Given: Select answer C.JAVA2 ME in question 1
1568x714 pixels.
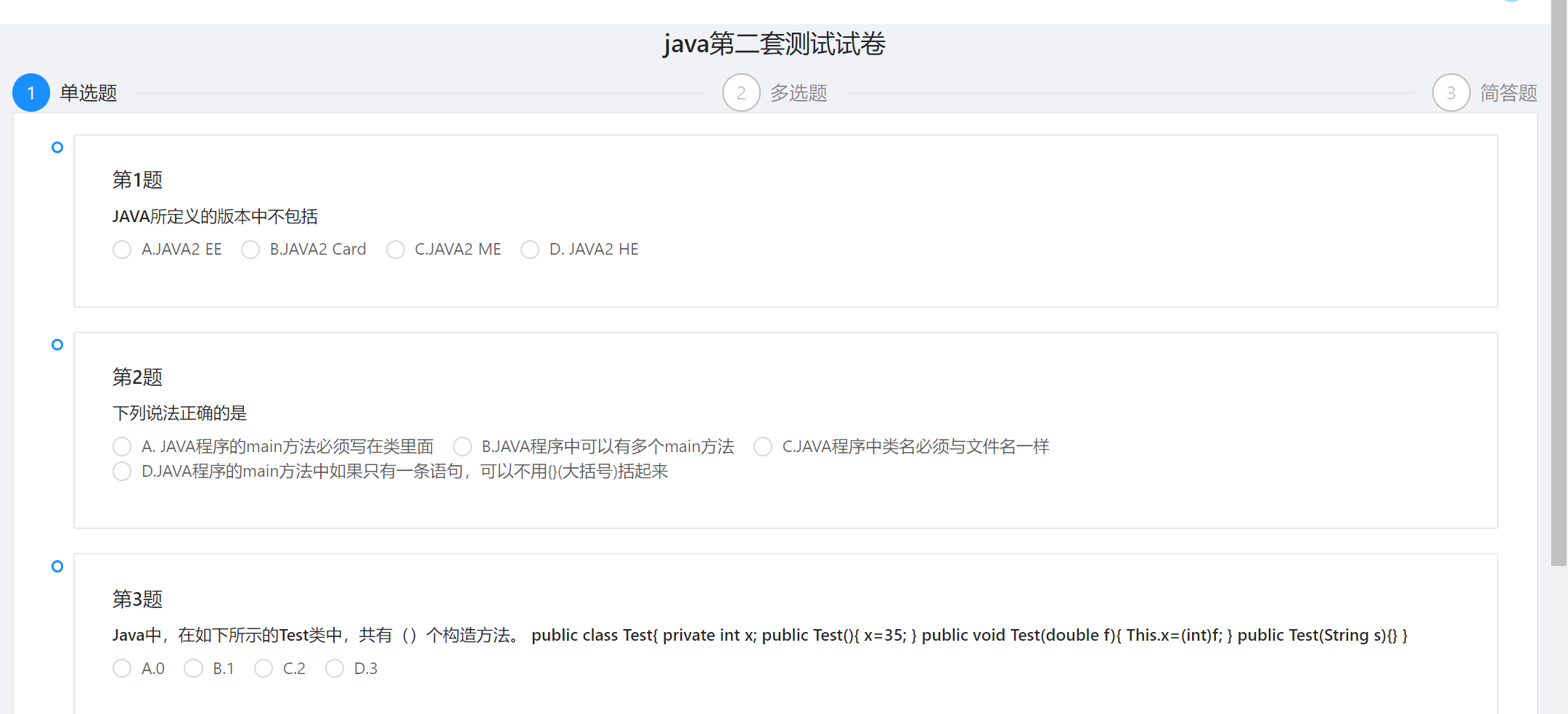Looking at the screenshot, I should [396, 249].
